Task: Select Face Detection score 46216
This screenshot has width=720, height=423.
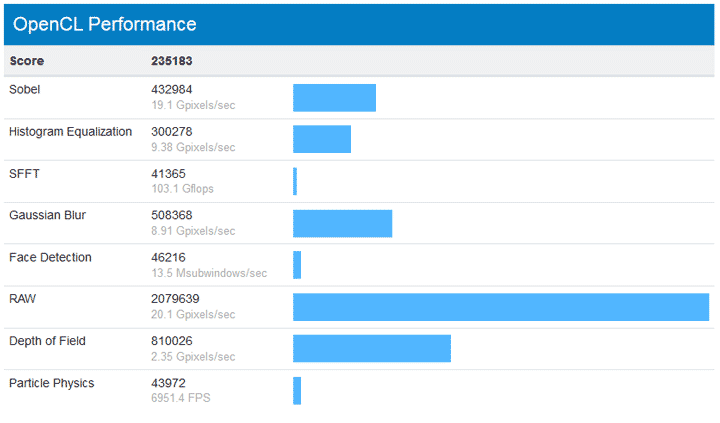Action: 169,258
